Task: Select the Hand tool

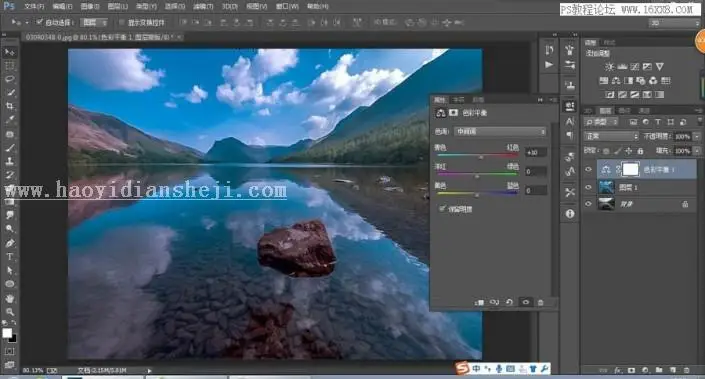Action: coord(9,299)
